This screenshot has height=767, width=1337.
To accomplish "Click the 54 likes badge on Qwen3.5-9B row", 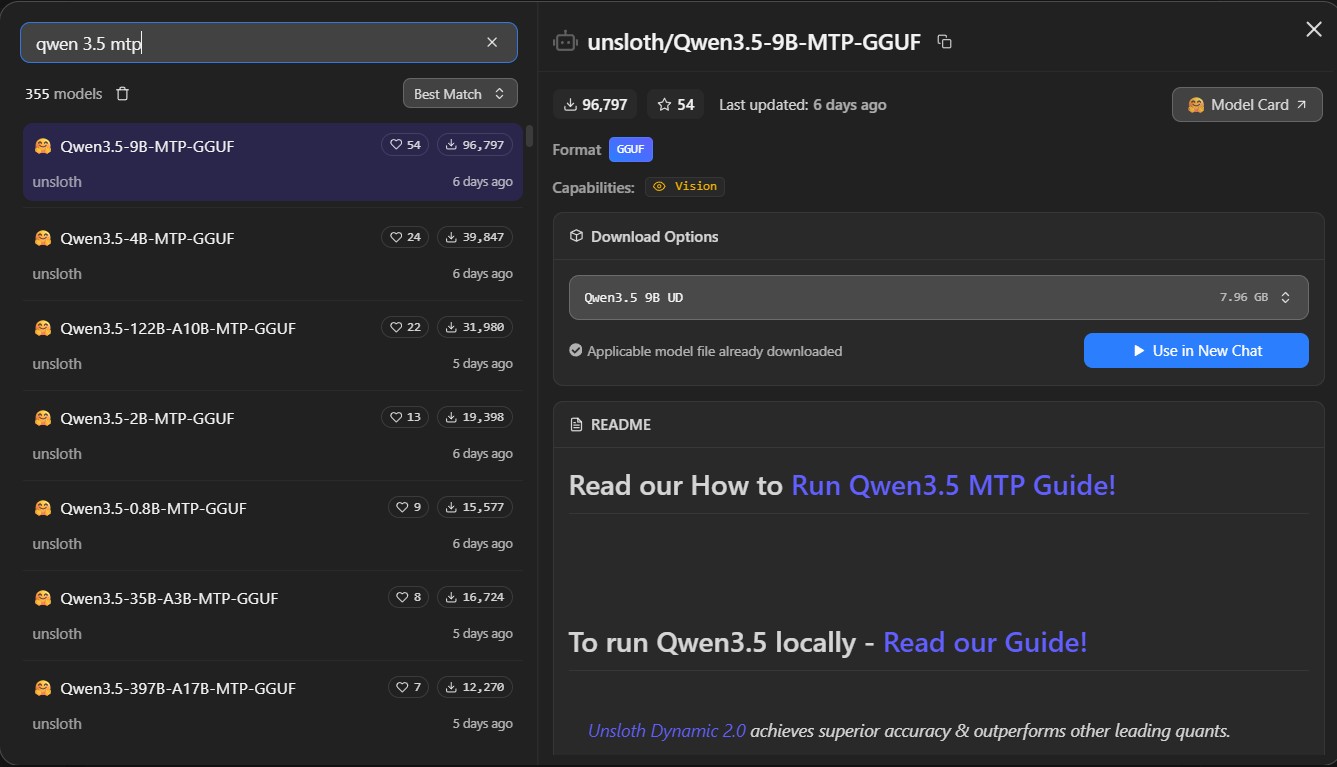I will click(x=405, y=145).
